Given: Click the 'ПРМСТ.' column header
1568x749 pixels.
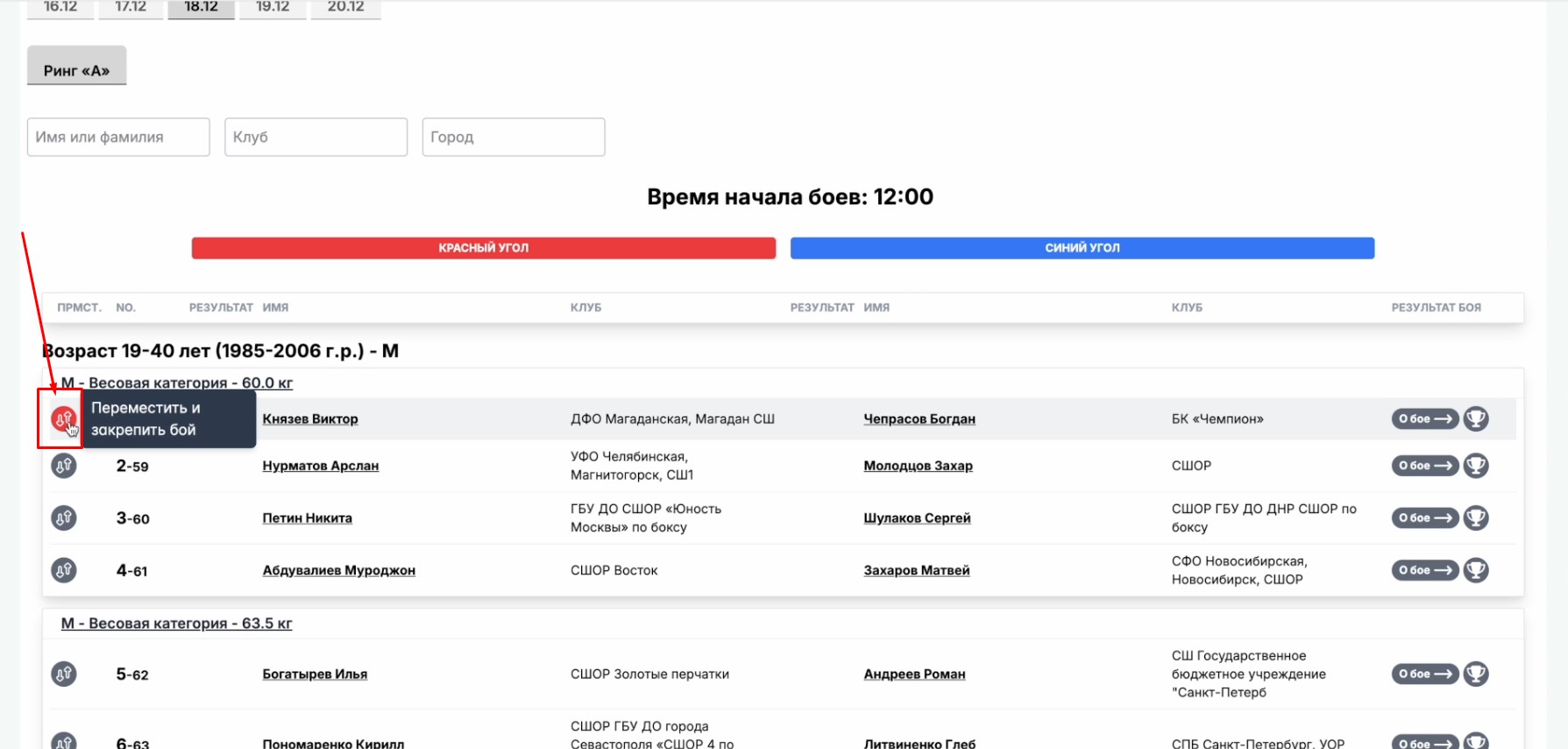Looking at the screenshot, I should [79, 308].
